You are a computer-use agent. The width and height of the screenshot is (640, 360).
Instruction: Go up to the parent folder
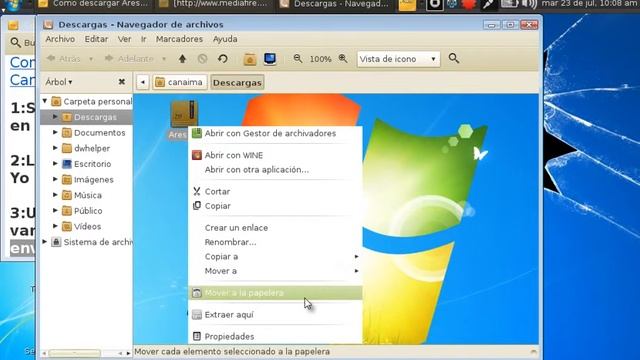click(x=182, y=59)
